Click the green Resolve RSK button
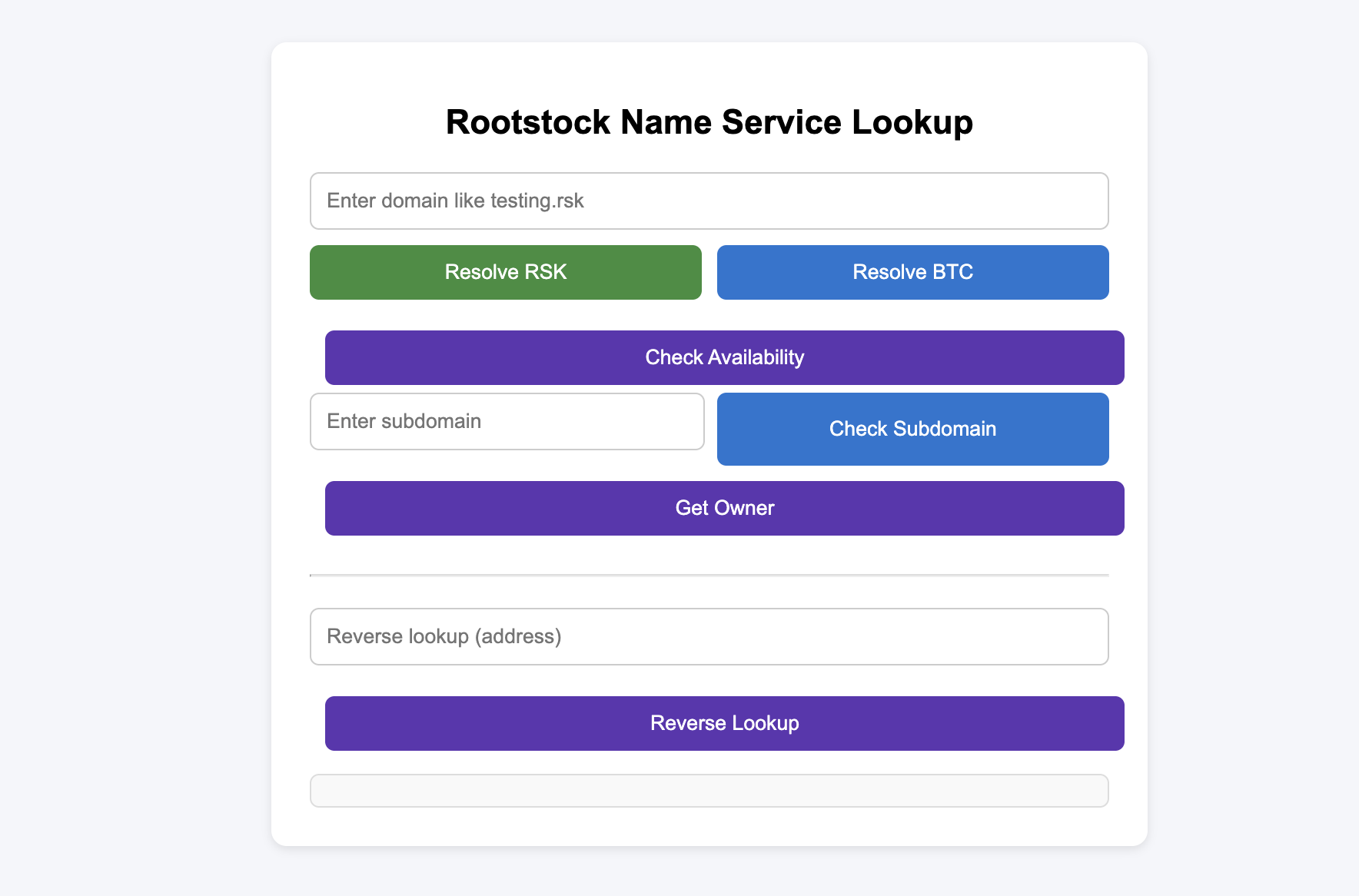This screenshot has height=896, width=1359. click(505, 272)
